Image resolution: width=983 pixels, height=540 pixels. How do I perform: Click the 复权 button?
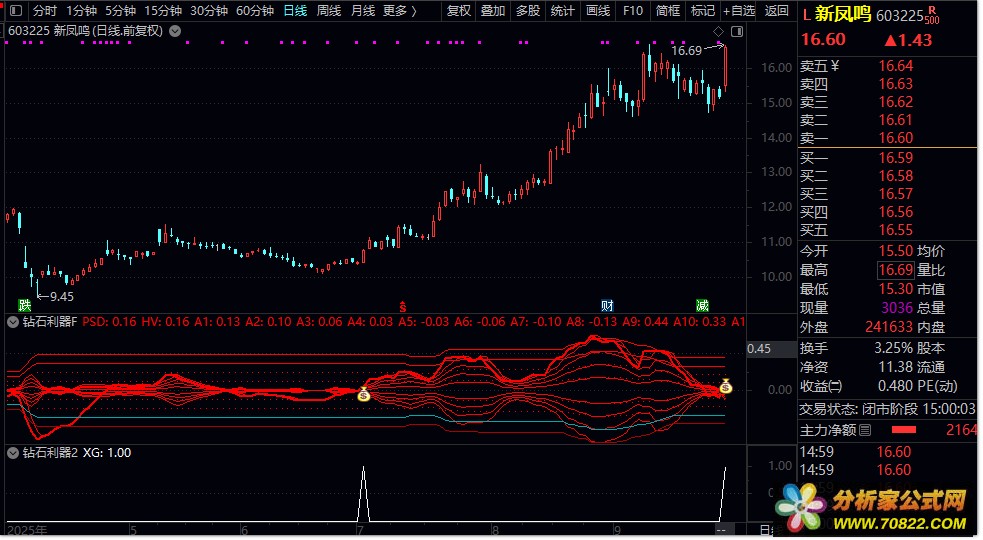coord(459,11)
